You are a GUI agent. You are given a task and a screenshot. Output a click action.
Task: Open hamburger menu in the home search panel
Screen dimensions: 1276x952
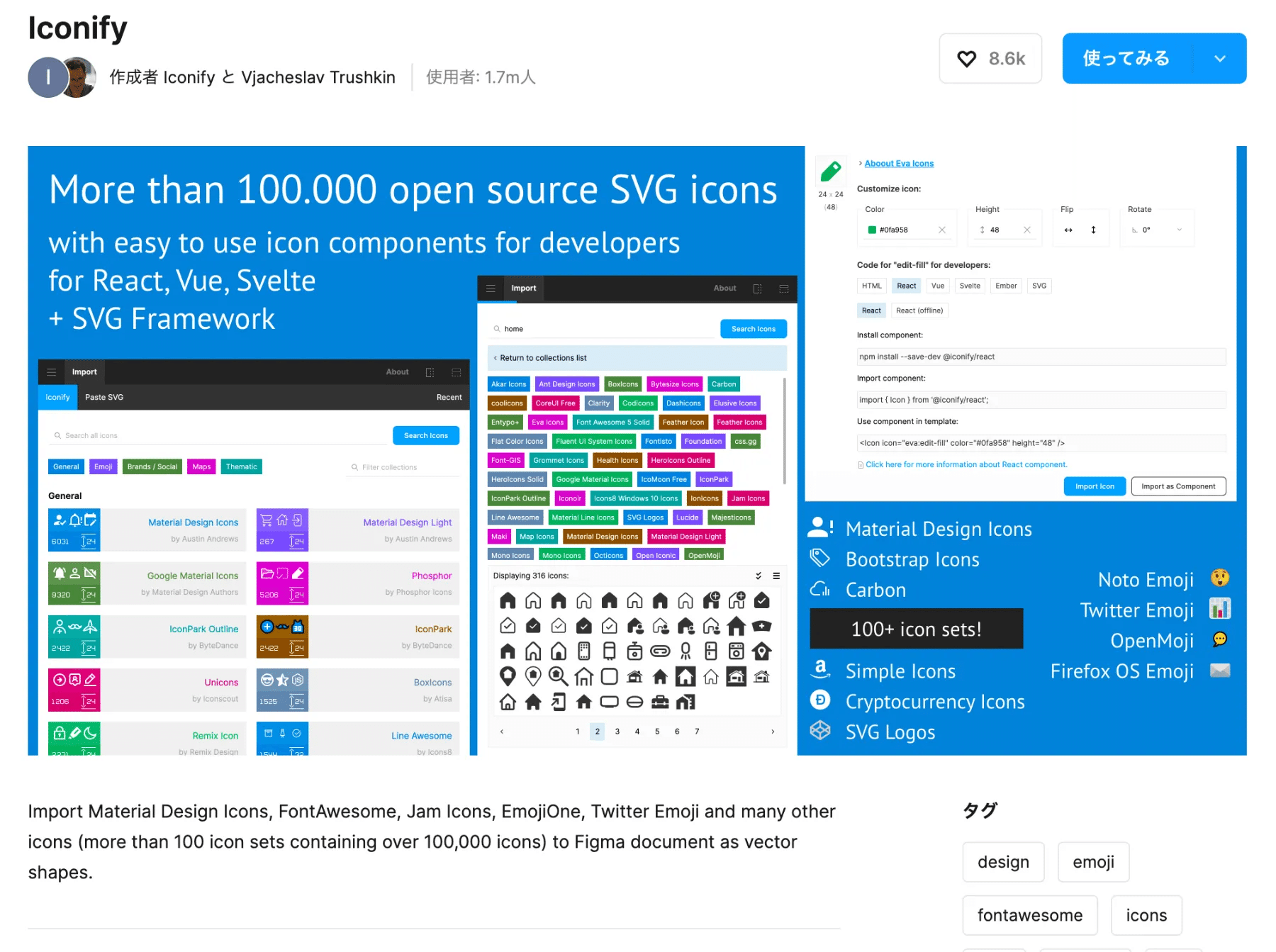(x=491, y=289)
